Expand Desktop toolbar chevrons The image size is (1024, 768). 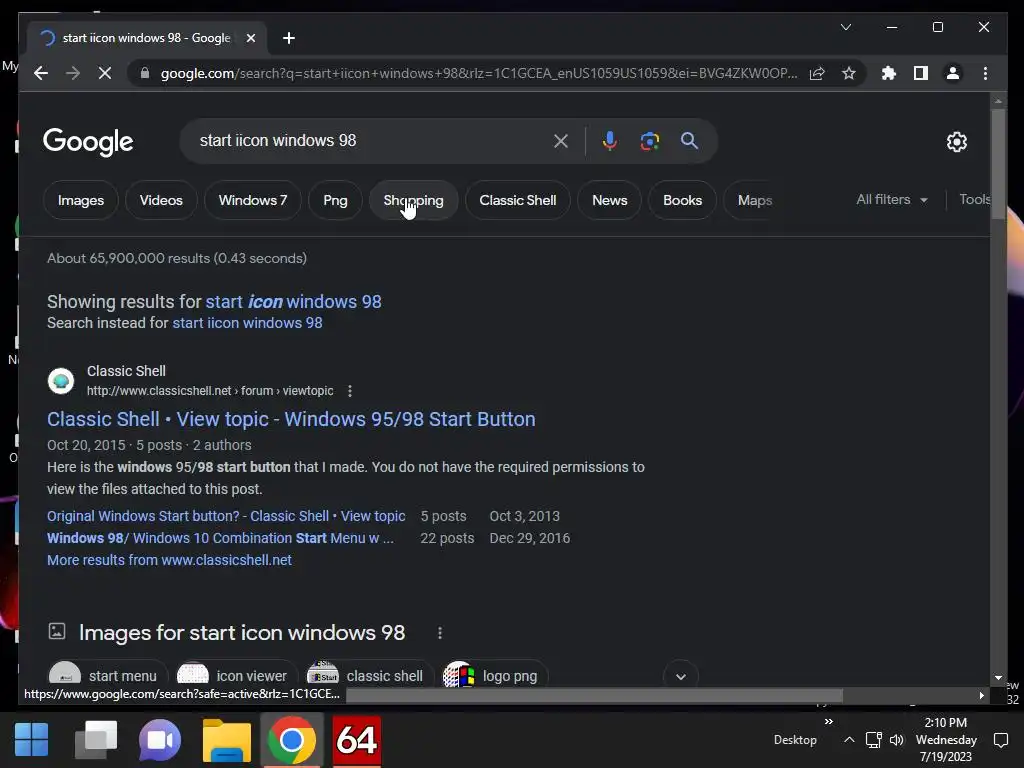point(828,722)
